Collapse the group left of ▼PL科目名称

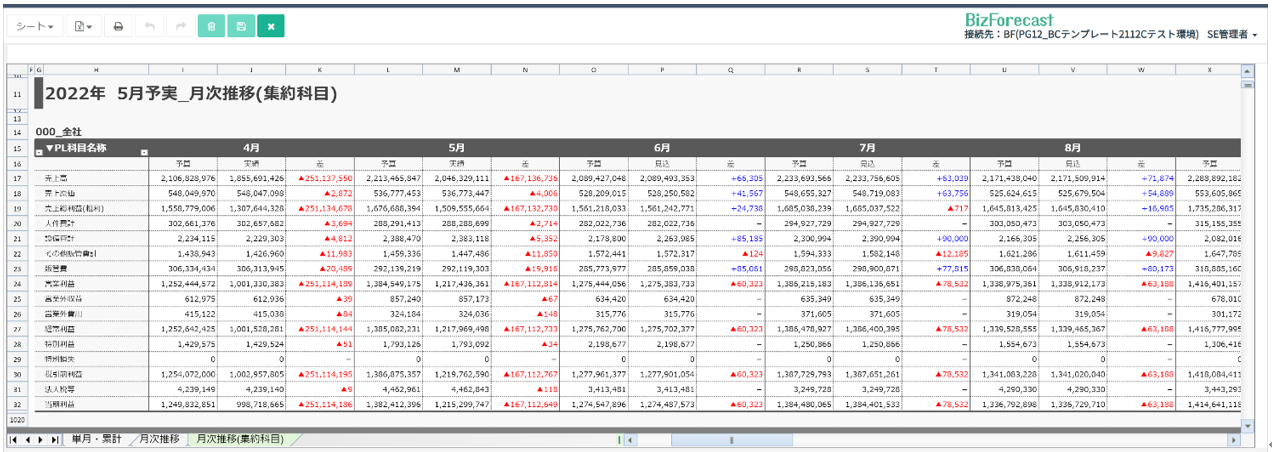(39, 153)
